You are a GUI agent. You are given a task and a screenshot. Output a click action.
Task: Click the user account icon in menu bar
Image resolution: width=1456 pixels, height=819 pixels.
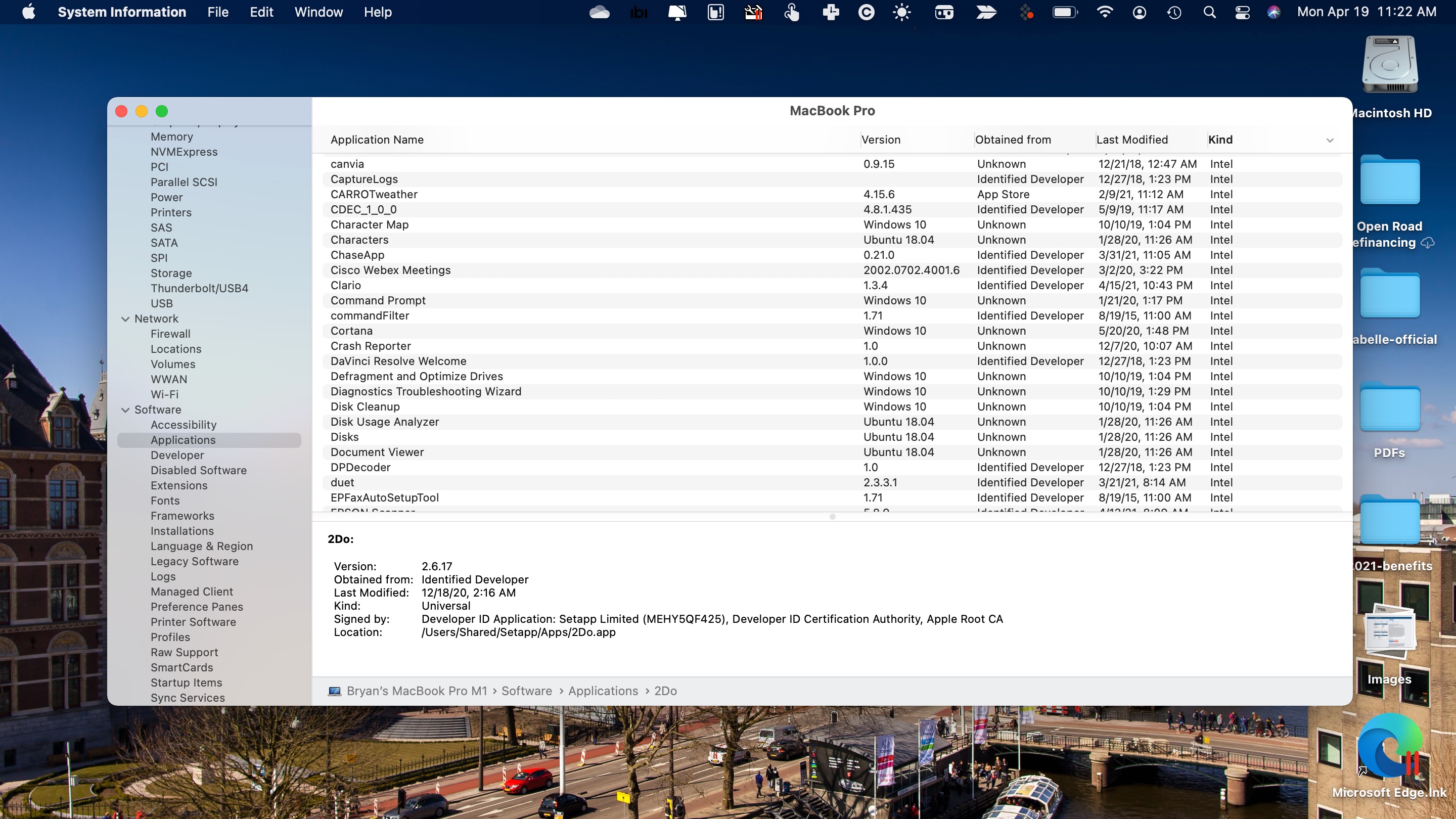pos(1140,12)
